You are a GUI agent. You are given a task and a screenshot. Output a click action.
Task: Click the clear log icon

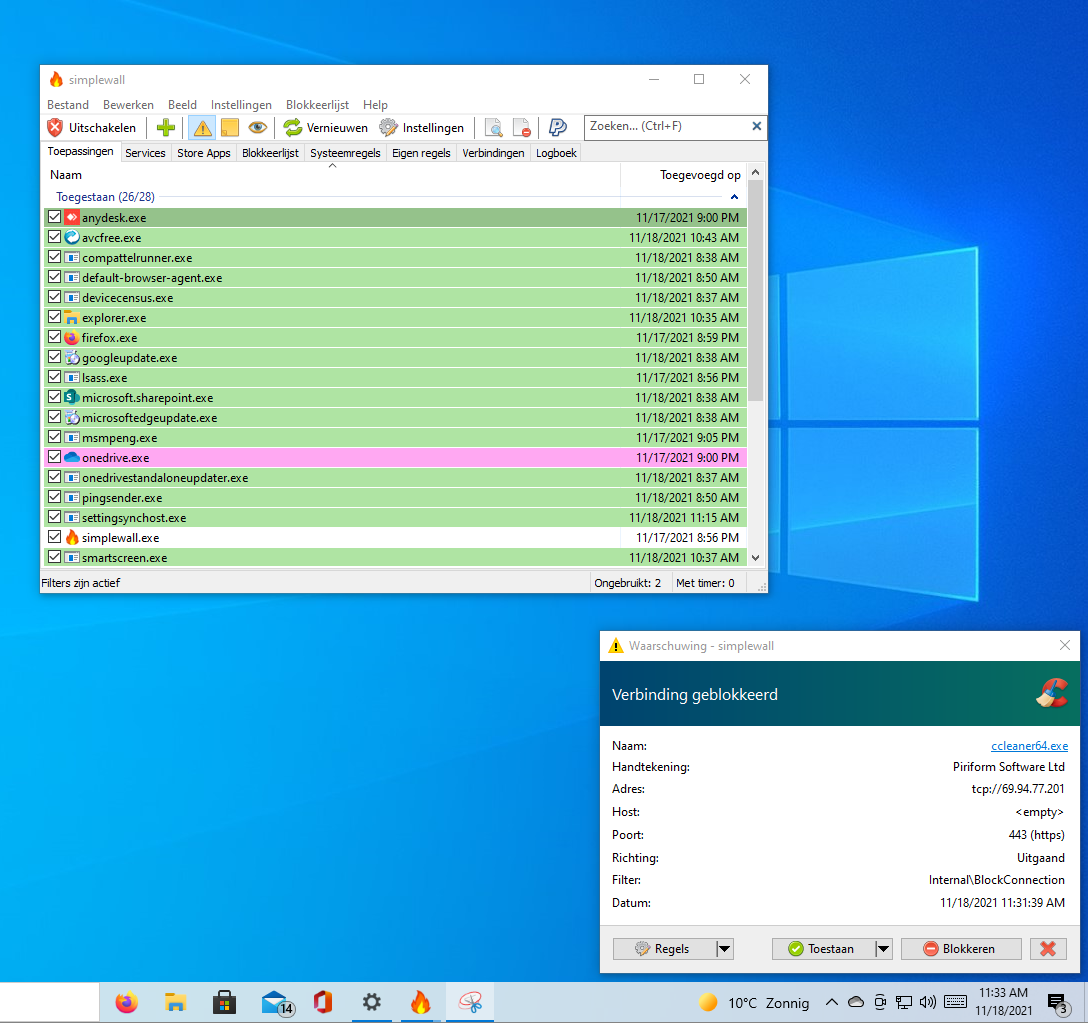click(521, 128)
